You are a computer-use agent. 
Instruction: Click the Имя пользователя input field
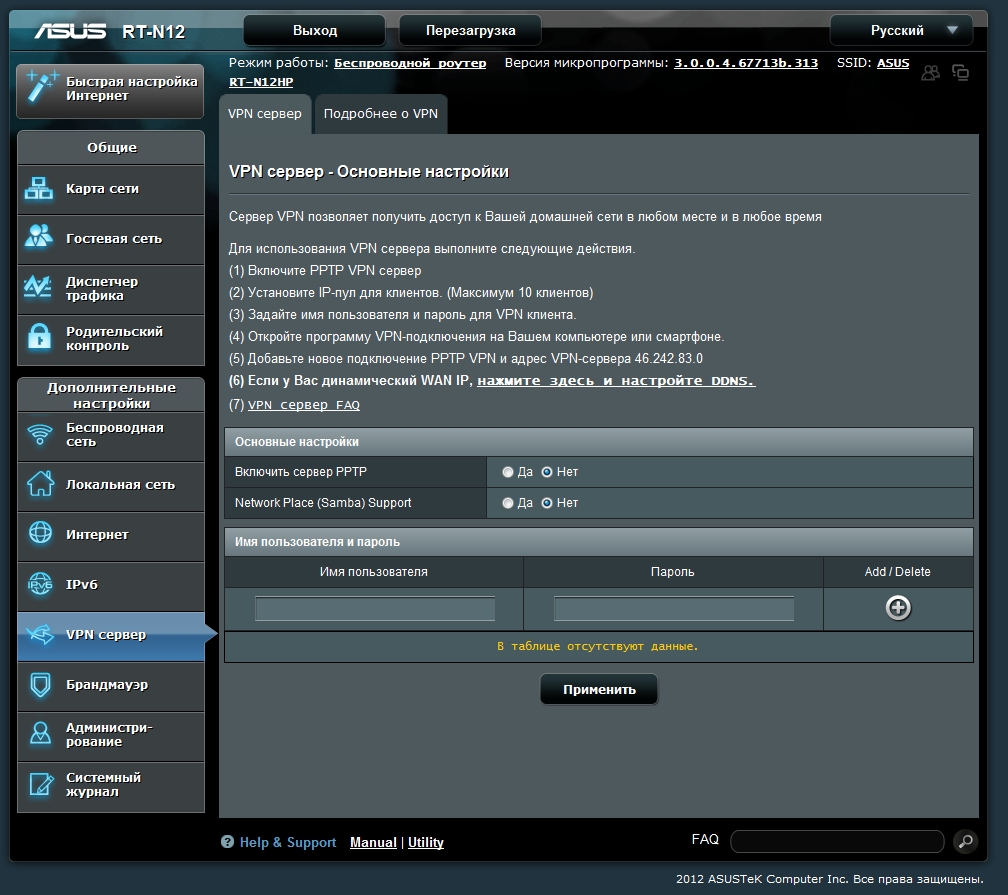click(375, 608)
